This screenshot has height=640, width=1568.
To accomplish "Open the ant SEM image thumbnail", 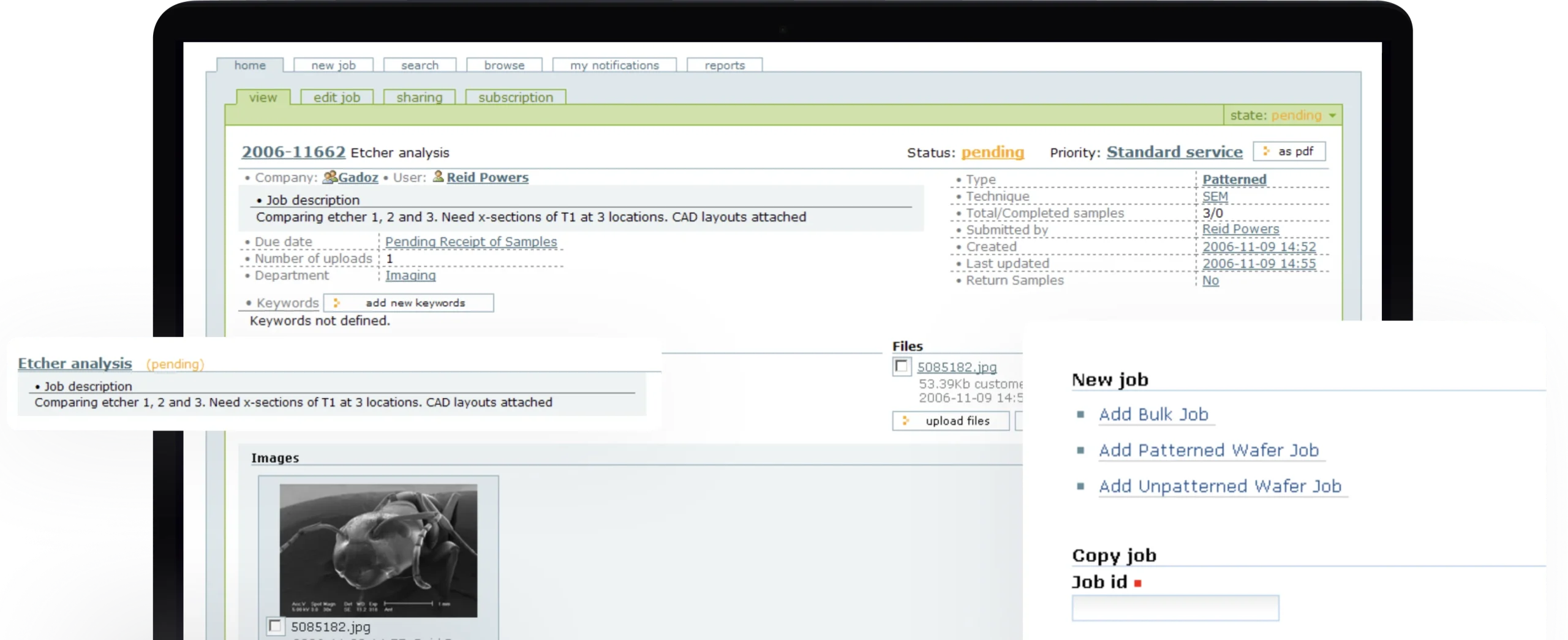I will tap(378, 551).
